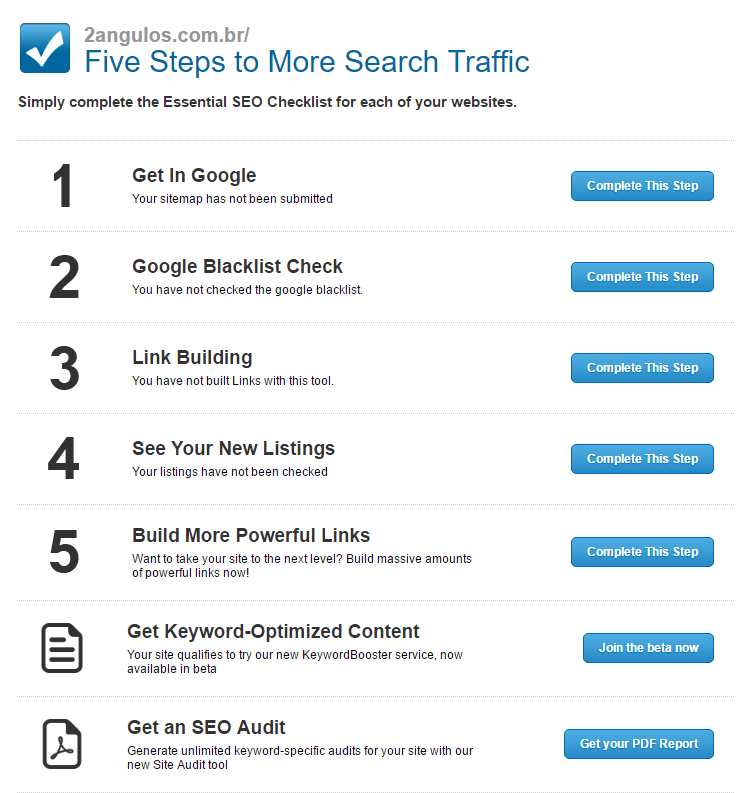This screenshot has height=793, width=744.
Task: Get your PDF Report
Action: (639, 744)
